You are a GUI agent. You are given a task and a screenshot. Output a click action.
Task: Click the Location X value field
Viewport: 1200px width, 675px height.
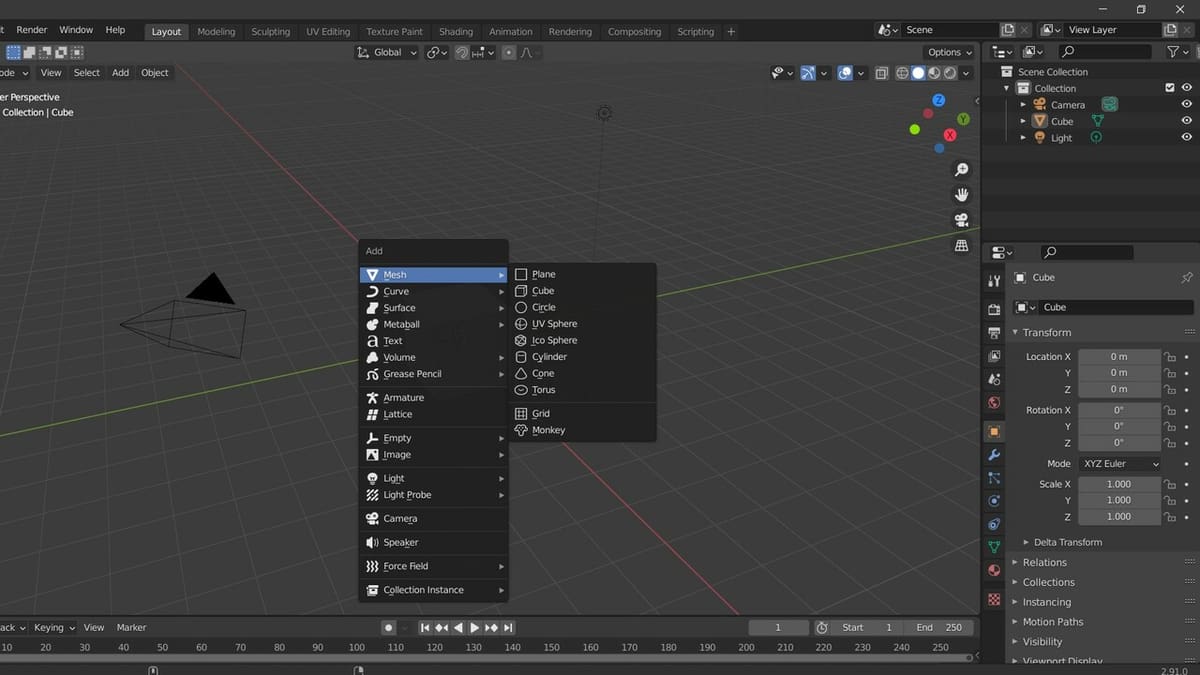(1119, 356)
